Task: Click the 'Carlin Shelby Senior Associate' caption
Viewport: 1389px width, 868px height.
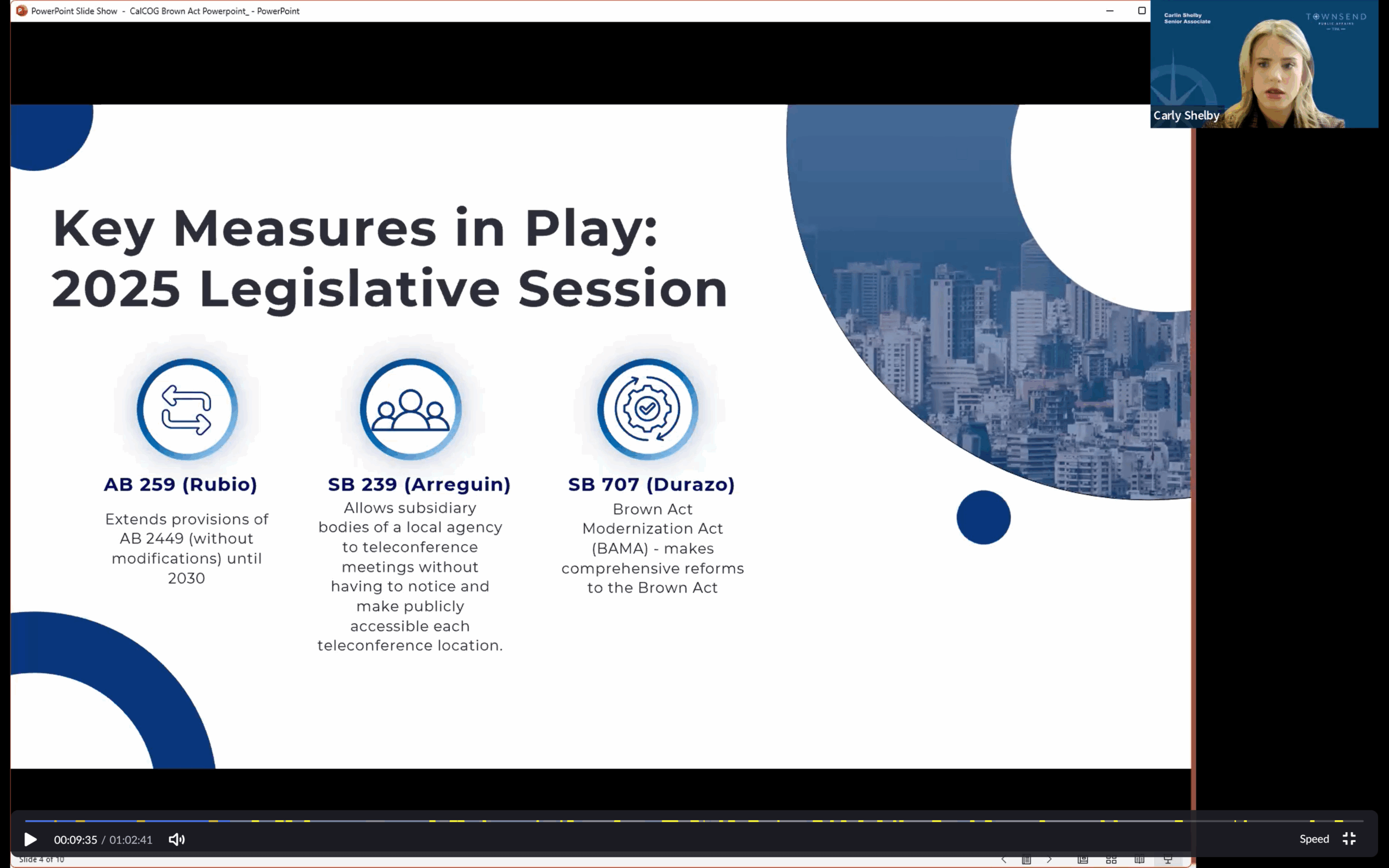Action: pos(1187,18)
